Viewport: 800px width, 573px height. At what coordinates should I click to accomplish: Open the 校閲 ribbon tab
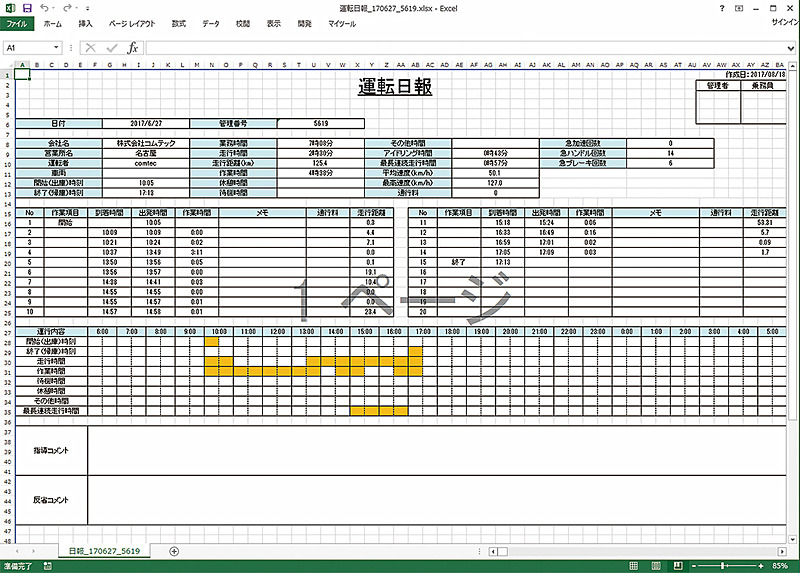243,23
